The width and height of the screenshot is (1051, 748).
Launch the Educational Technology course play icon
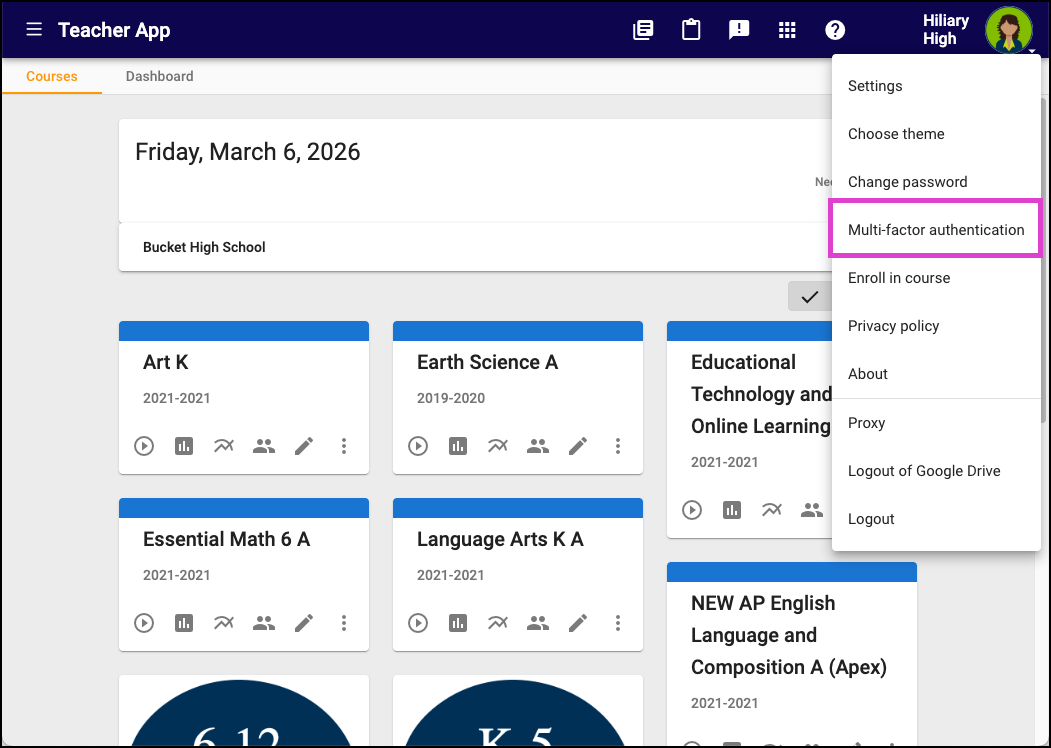tap(692, 510)
